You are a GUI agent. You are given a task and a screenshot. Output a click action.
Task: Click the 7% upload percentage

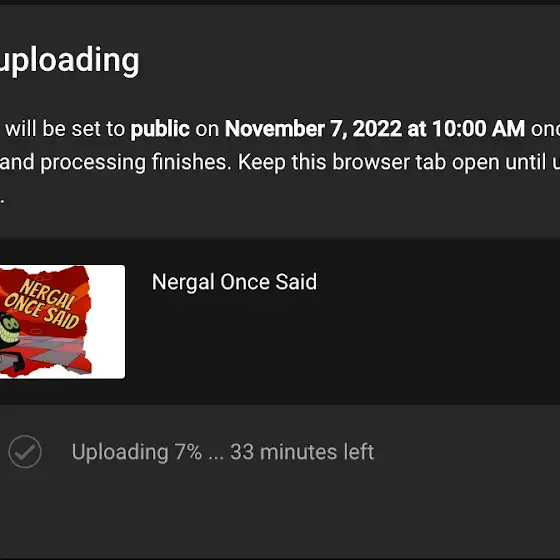pyautogui.click(x=188, y=452)
